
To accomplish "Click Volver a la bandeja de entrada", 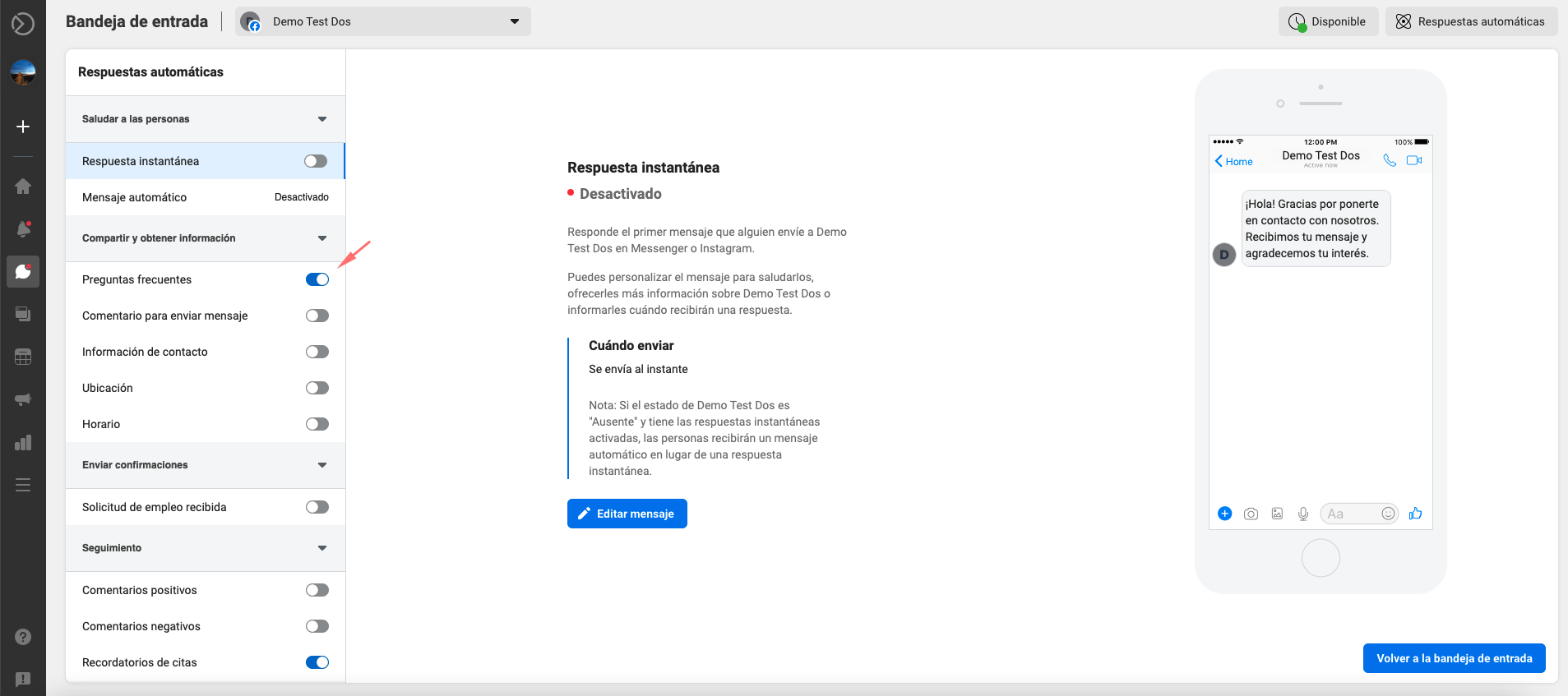I will coord(1455,658).
